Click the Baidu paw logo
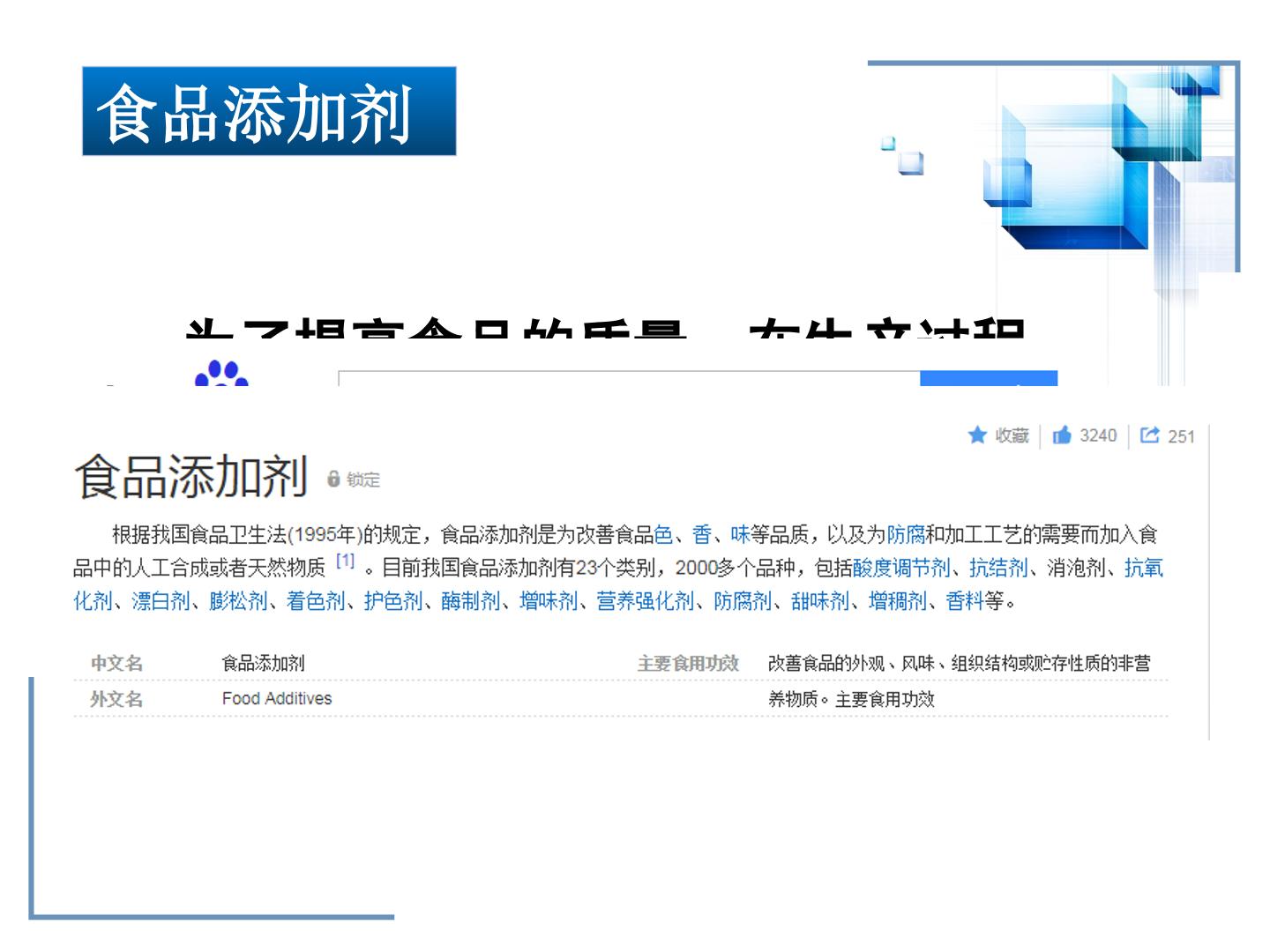Screen dimensions: 1270x952 [221, 373]
